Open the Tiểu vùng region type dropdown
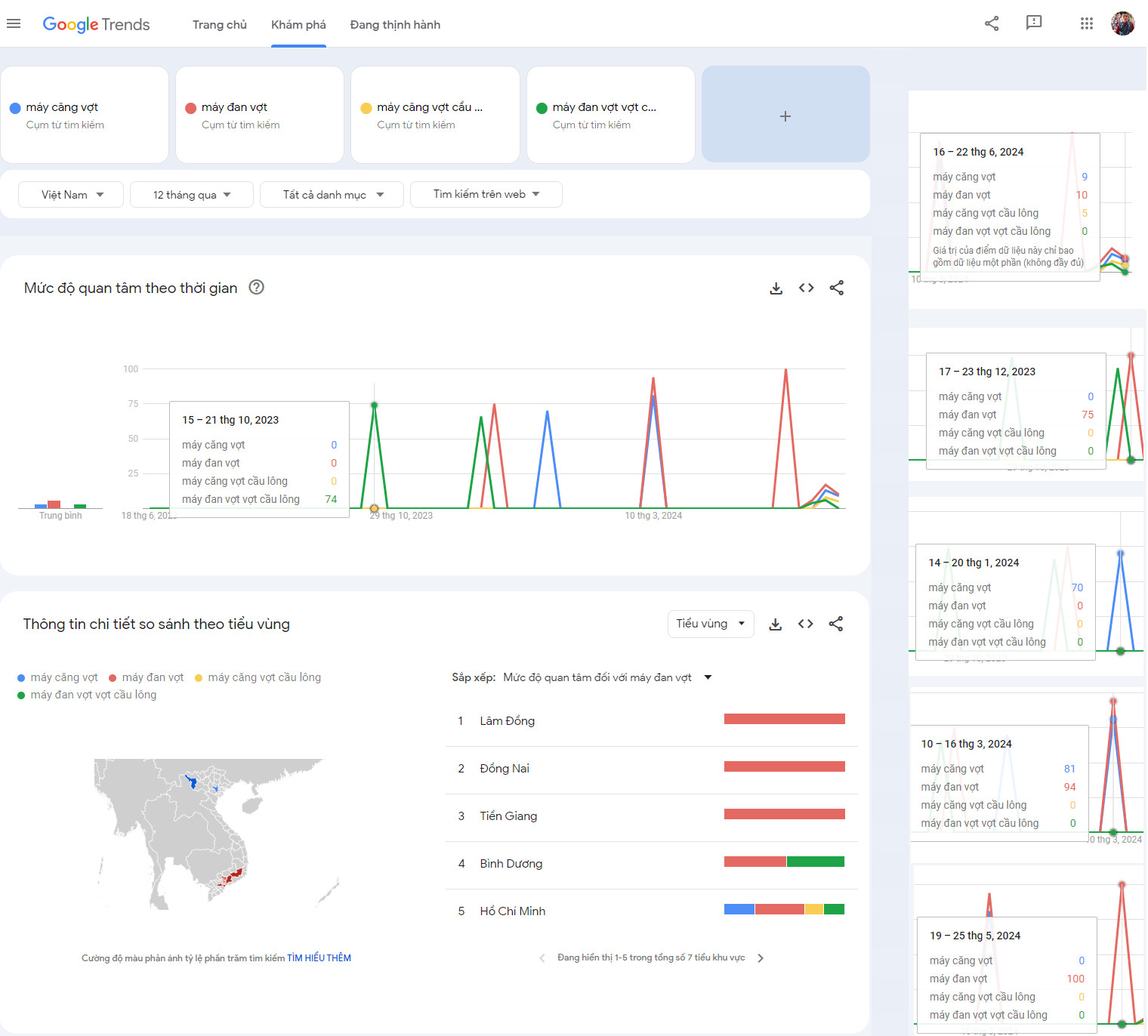 pos(710,624)
